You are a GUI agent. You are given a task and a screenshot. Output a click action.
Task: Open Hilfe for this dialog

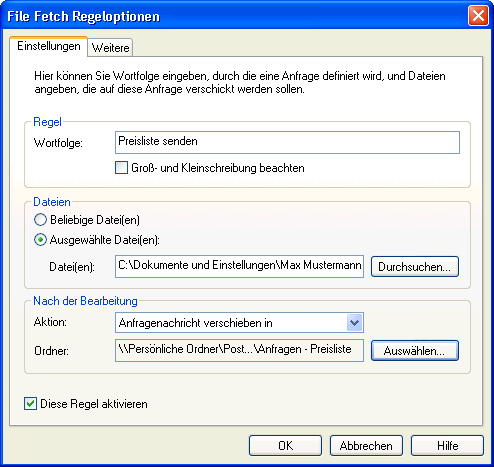[447, 445]
